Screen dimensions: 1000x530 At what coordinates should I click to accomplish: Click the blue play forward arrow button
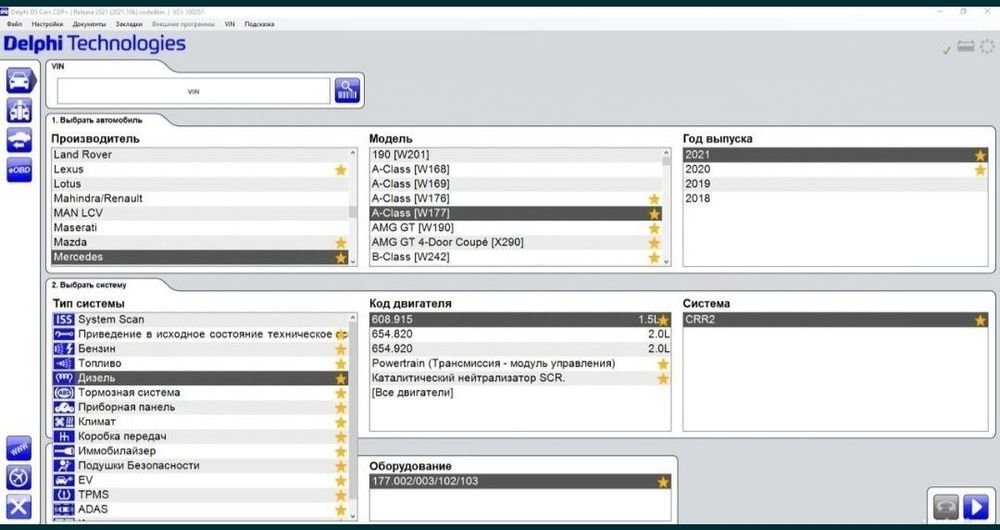976,507
